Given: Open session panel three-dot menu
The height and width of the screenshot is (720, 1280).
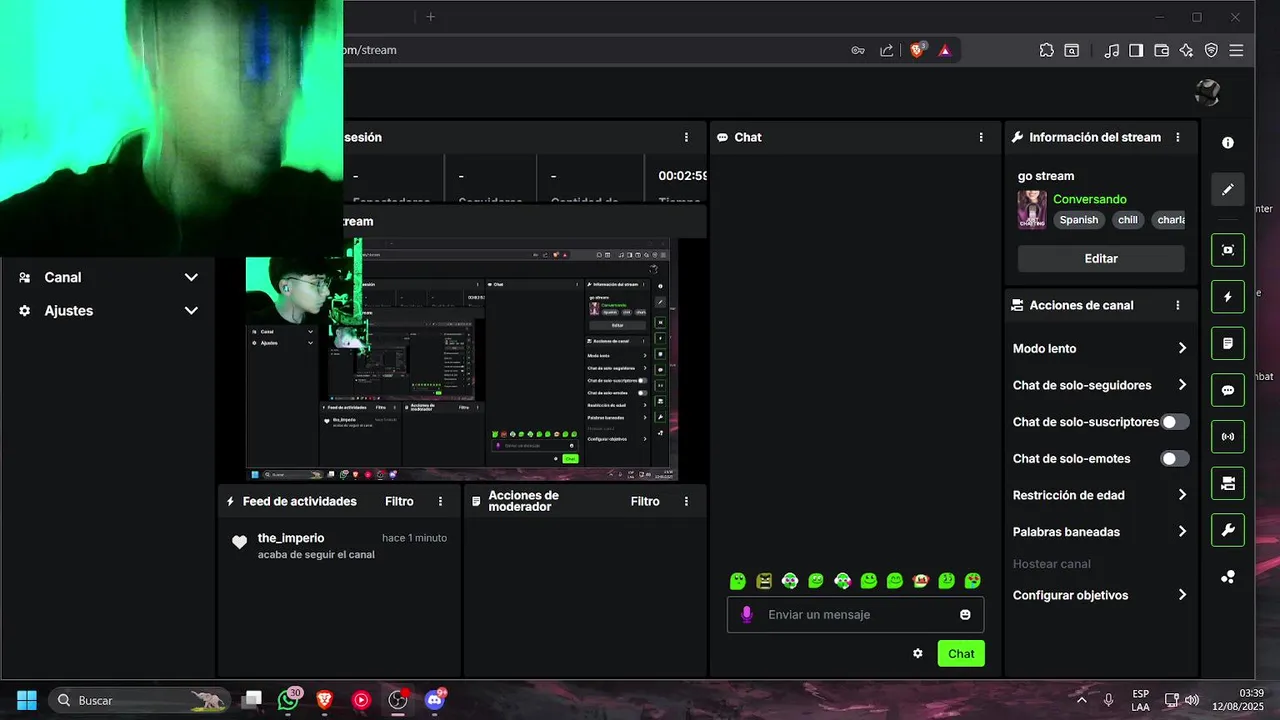Looking at the screenshot, I should point(686,137).
